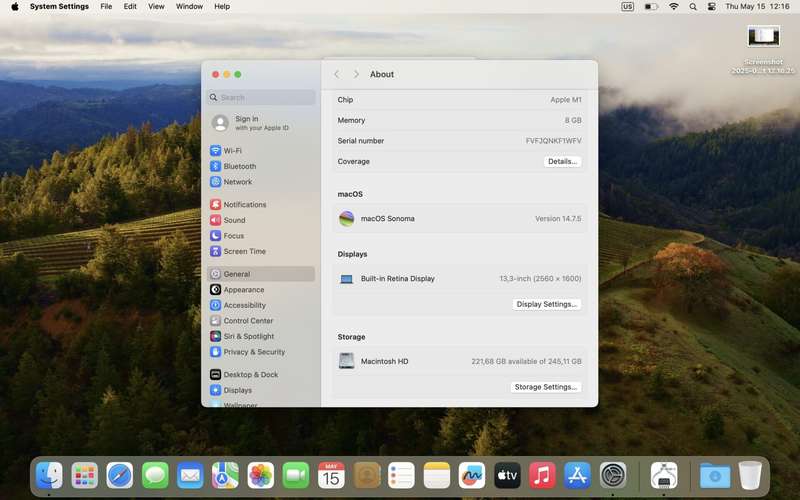Open the Trash in the Dock
The image size is (800, 500).
pyautogui.click(x=750, y=476)
